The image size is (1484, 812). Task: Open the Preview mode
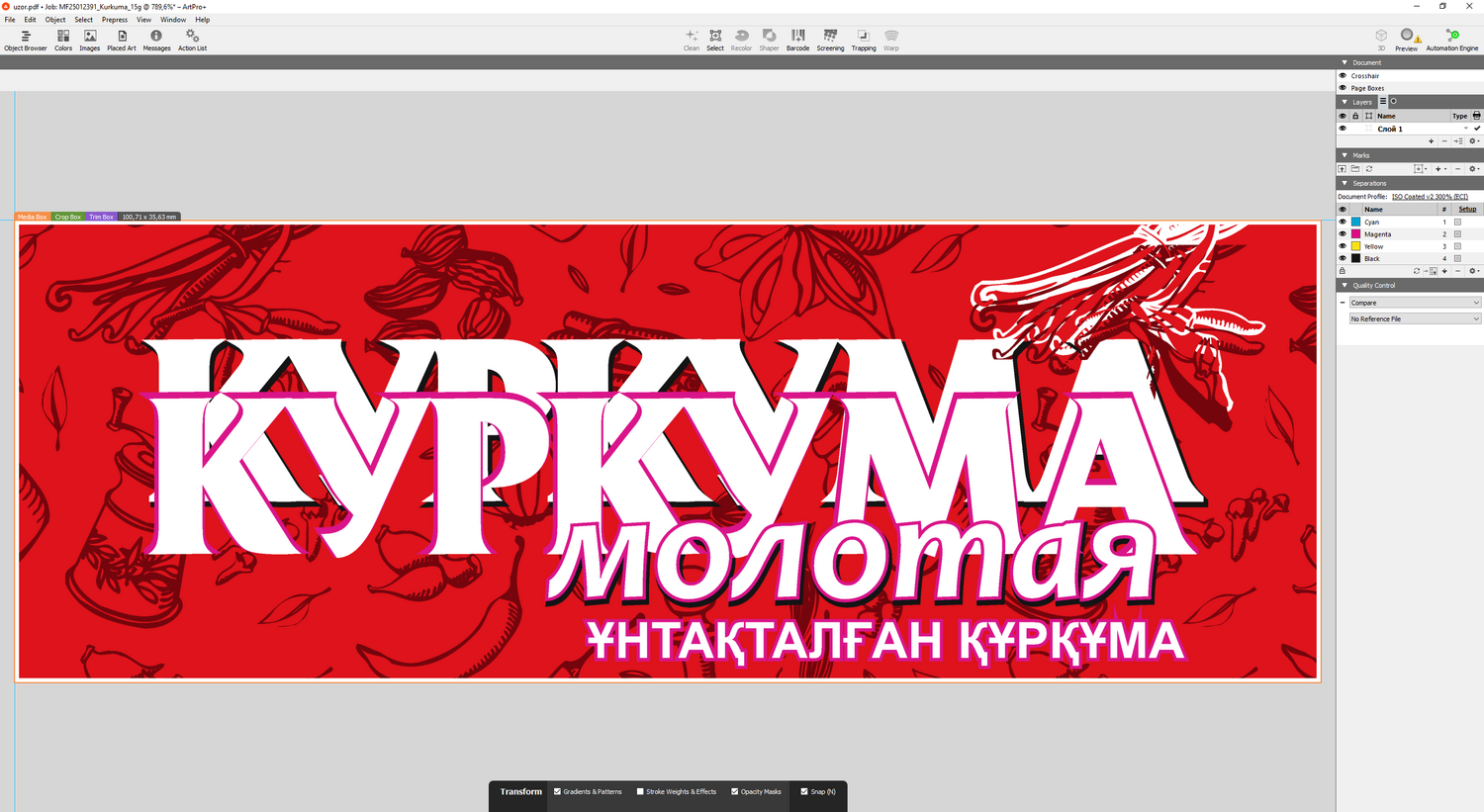(x=1407, y=41)
